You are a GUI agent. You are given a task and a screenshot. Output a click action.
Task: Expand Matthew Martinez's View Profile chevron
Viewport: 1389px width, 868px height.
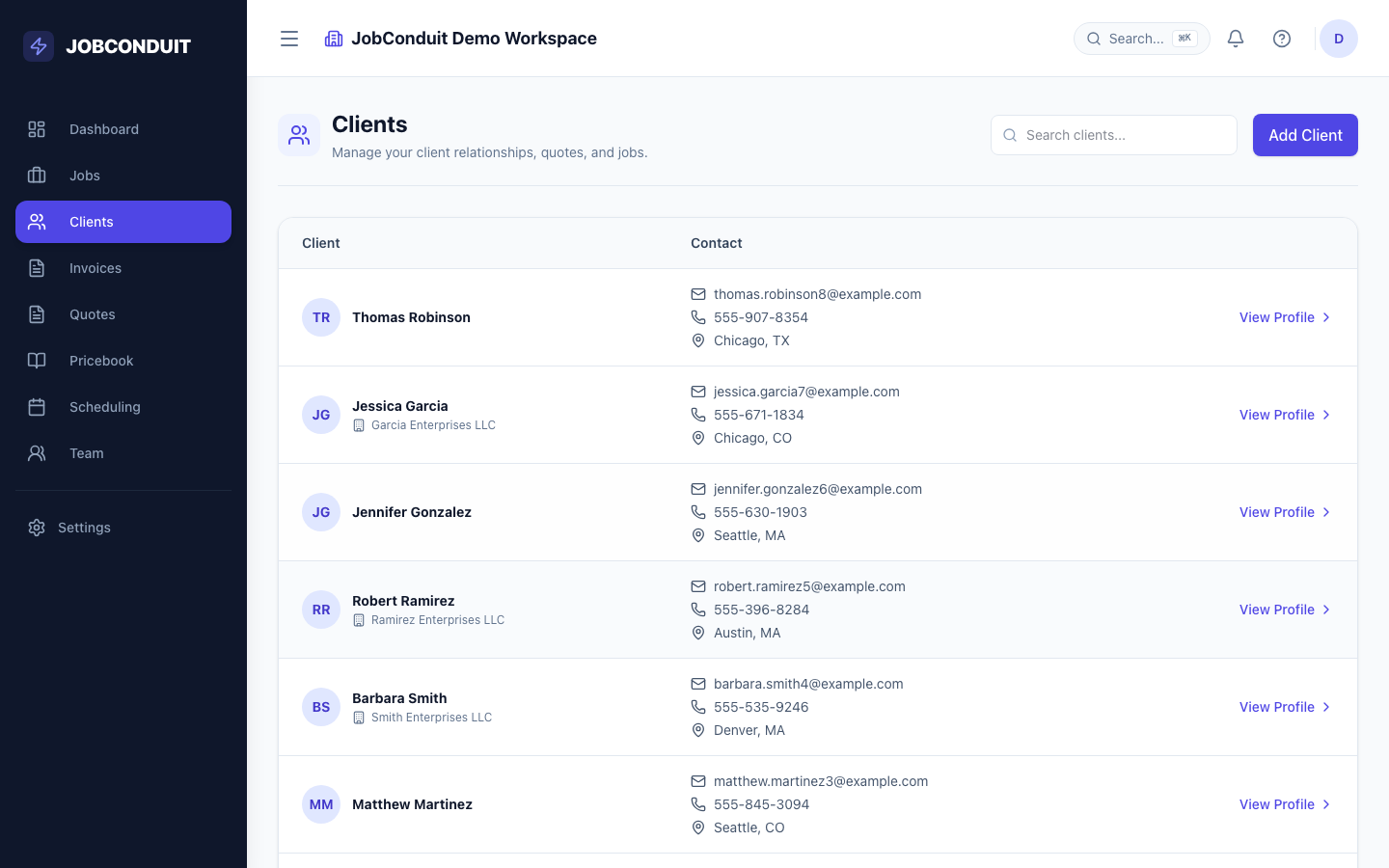[1326, 804]
